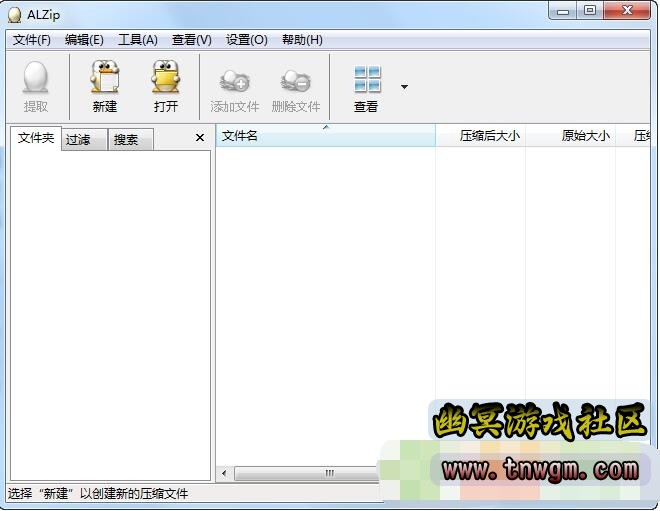Minimize the ALZip window

pos(563,11)
